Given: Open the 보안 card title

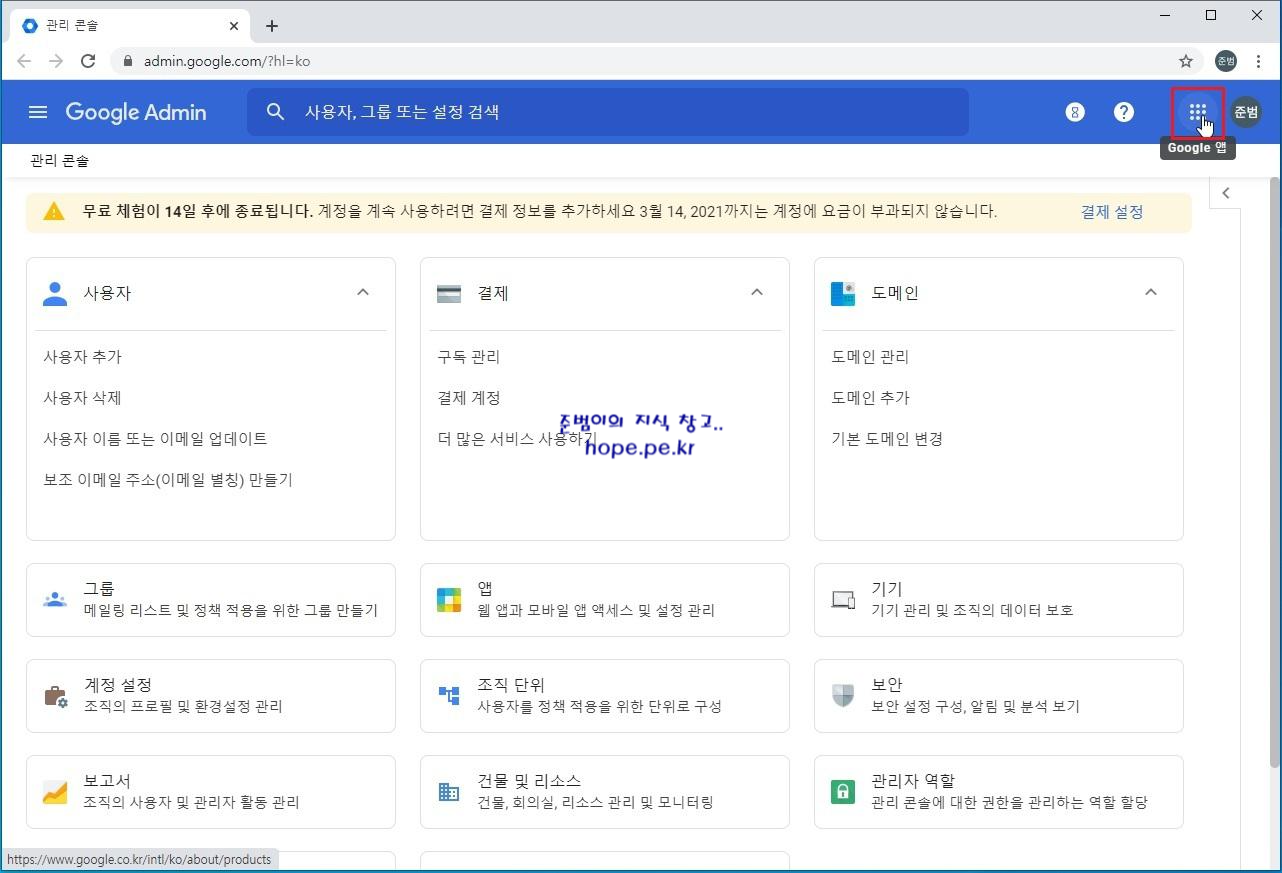Looking at the screenshot, I should click(887, 685).
